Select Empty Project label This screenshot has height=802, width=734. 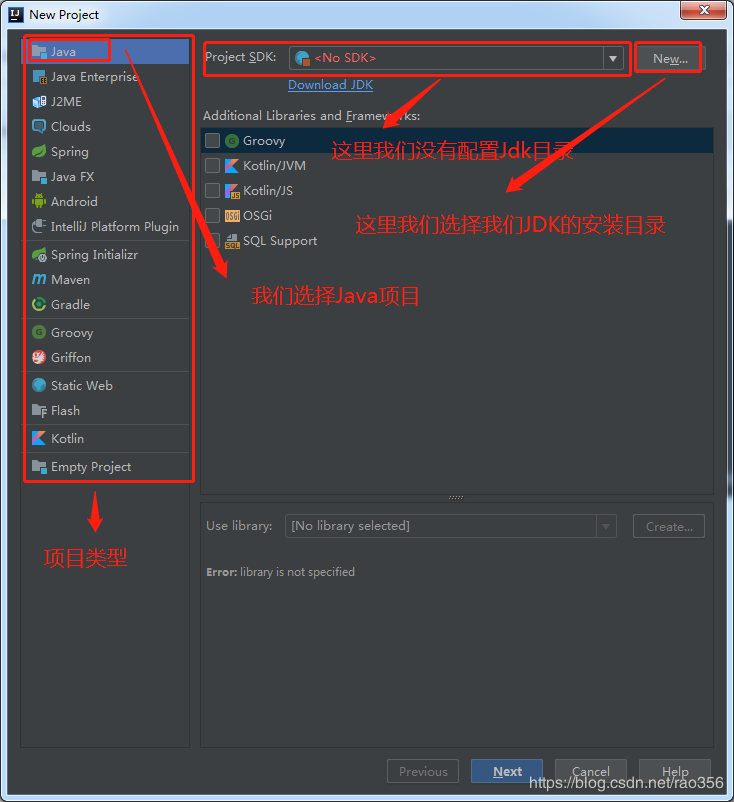tap(91, 467)
